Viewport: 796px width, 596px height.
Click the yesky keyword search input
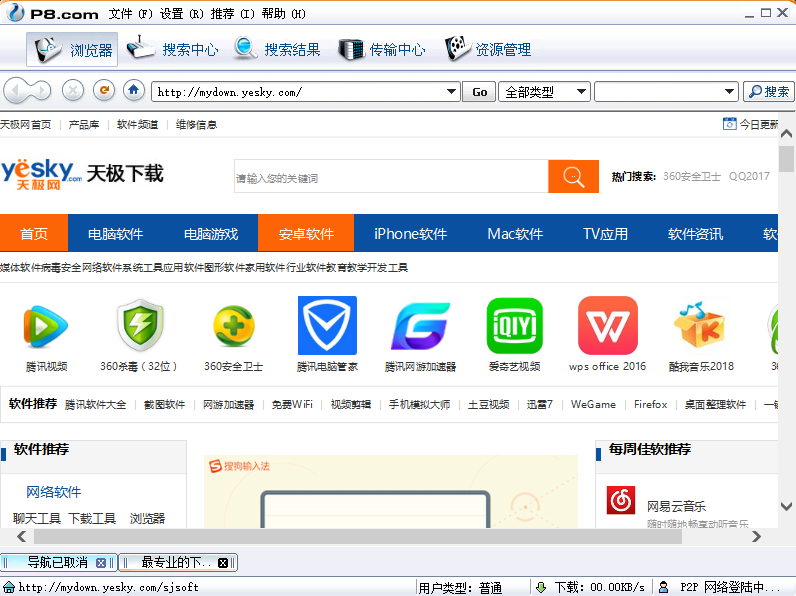[391, 177]
